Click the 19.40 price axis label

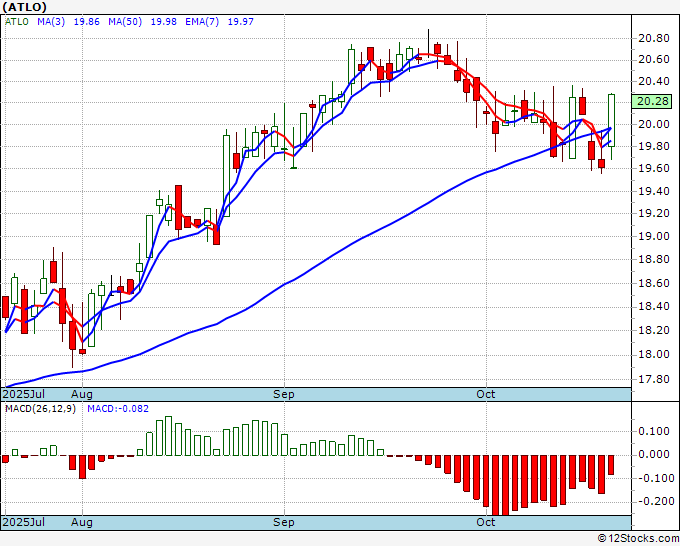[x=654, y=191]
